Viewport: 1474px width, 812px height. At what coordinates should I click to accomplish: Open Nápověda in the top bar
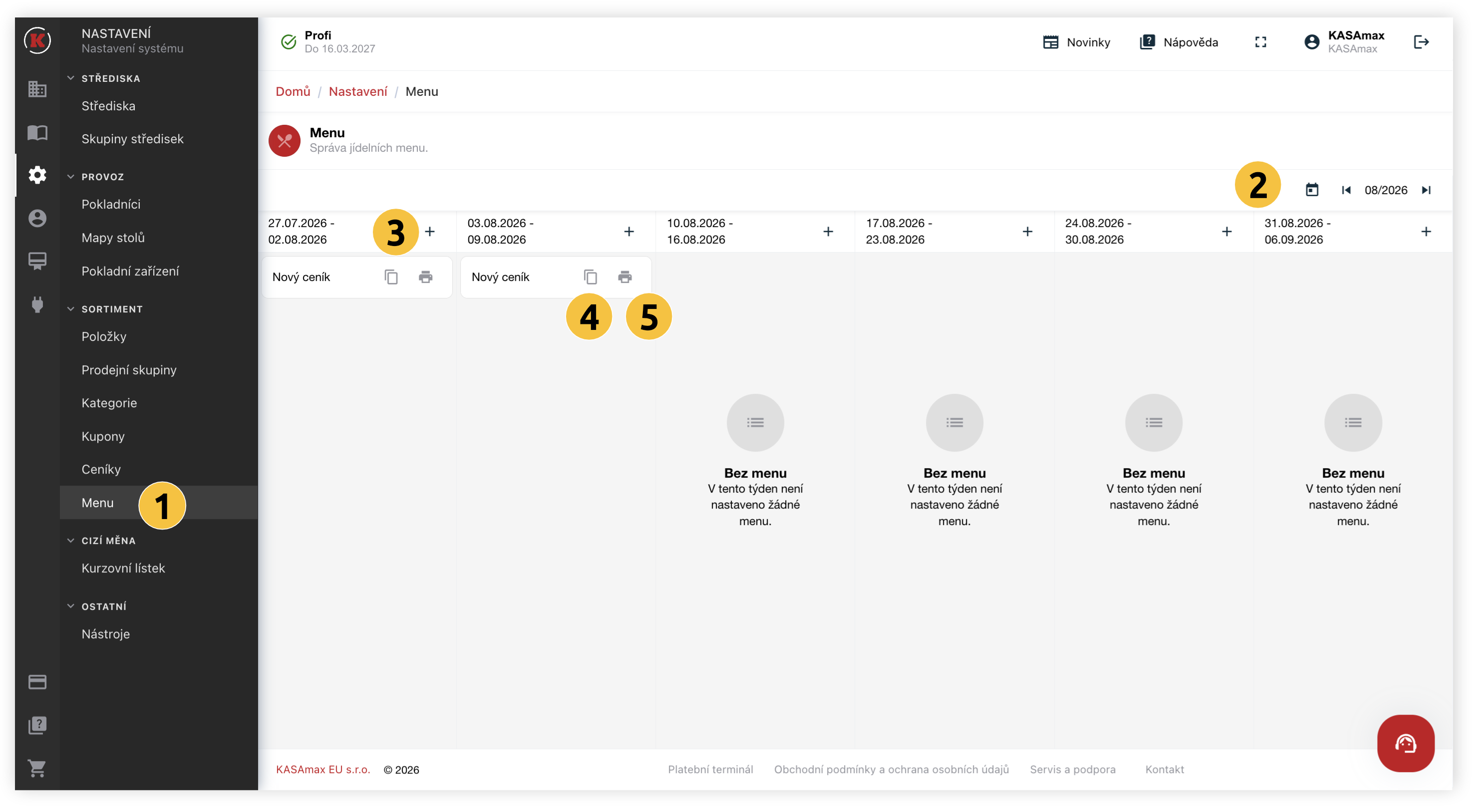pyautogui.click(x=1179, y=42)
